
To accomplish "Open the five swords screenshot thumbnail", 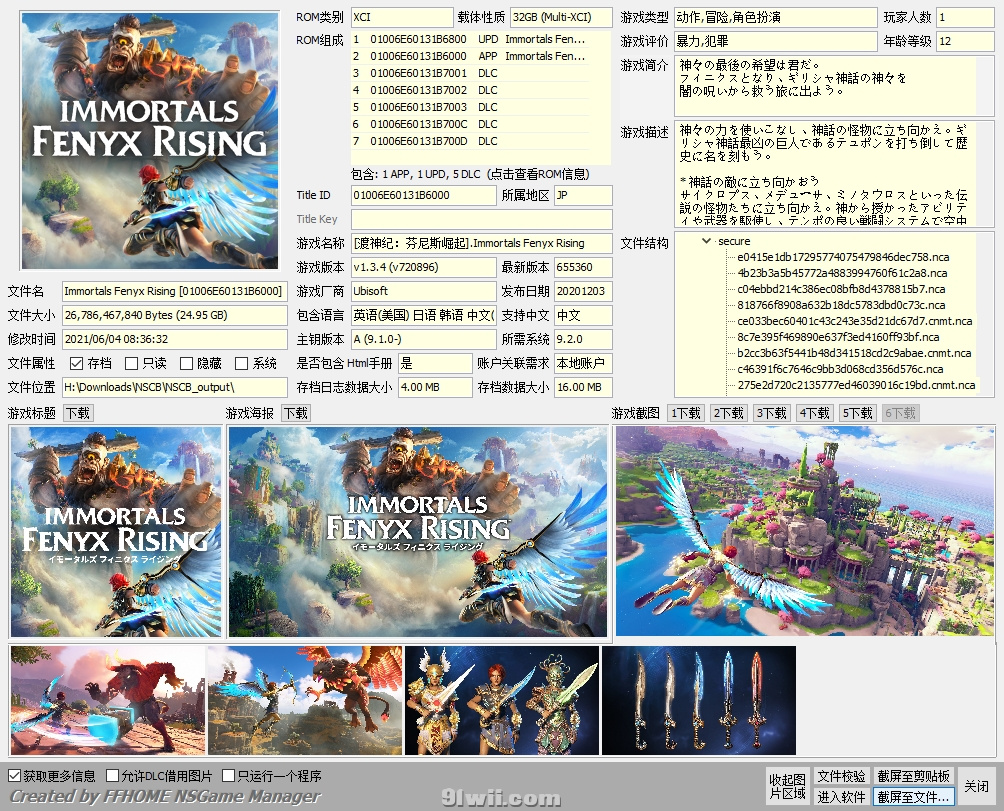I will pyautogui.click(x=699, y=700).
